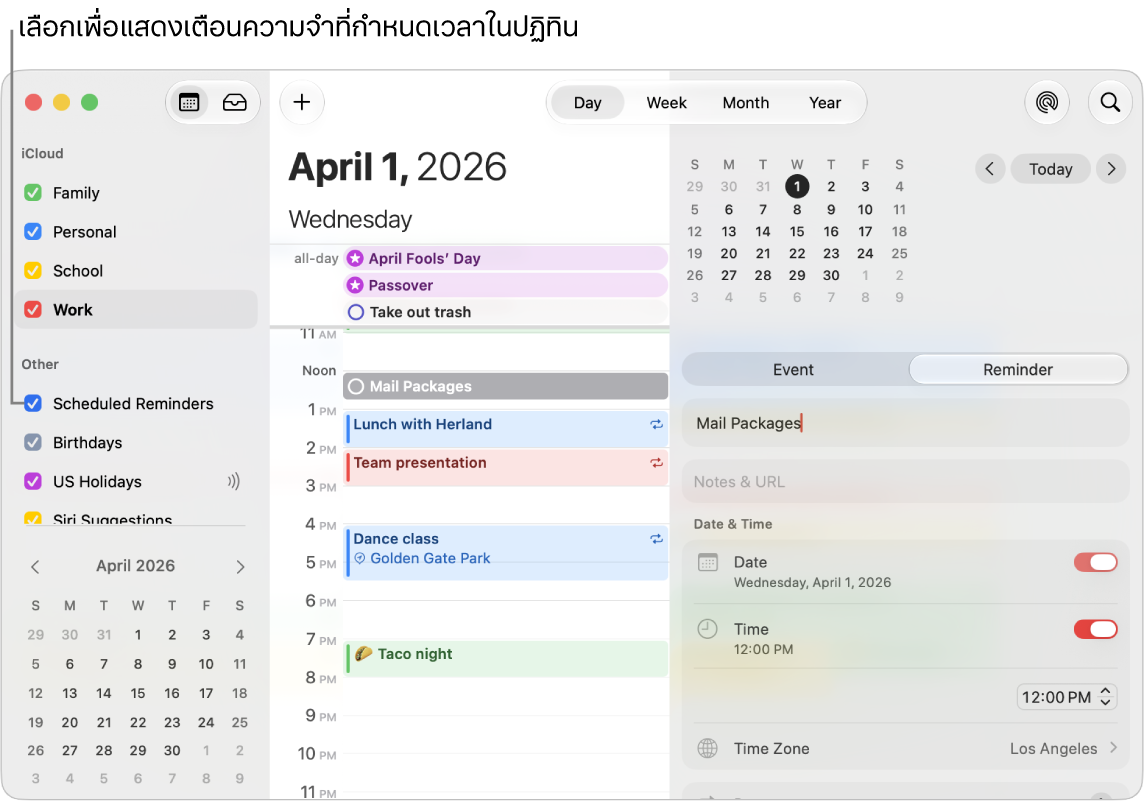1144x803 pixels.
Task: Click repeat icon on Dance class
Action: click(x=657, y=539)
